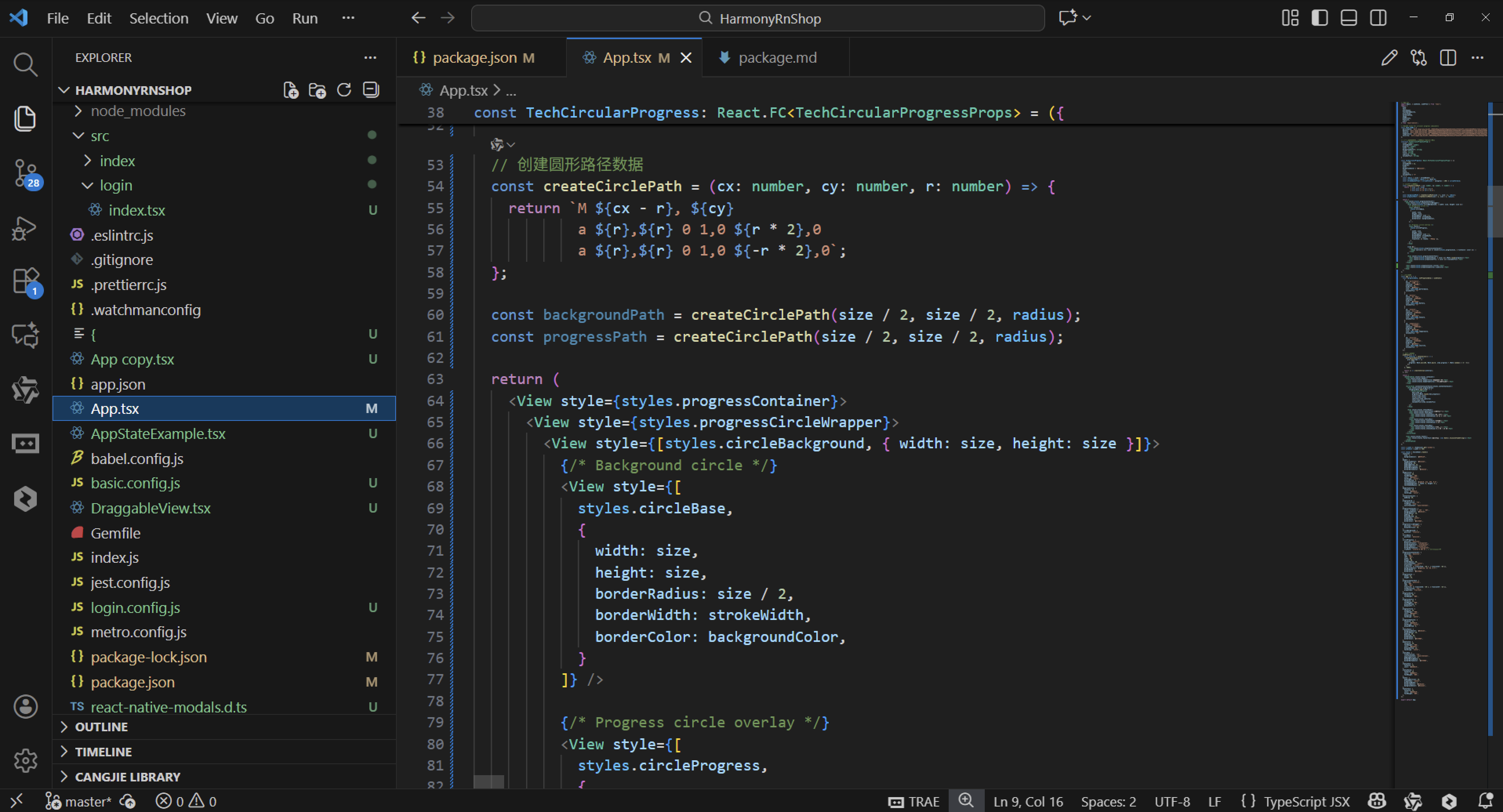The image size is (1503, 812).
Task: Click New File icon in explorer header
Action: click(290, 90)
